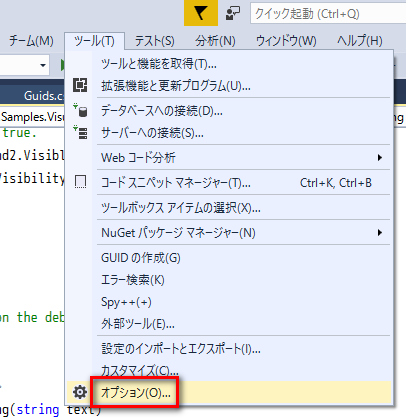Viewport: 406px width, 418px height.
Task: Select ツールボックス アイテムの選択(X)...
Action: tap(228, 208)
